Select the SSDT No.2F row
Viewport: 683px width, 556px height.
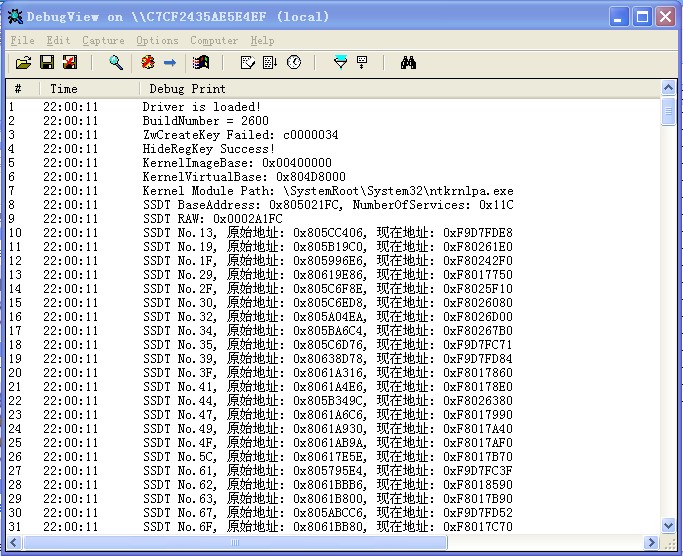coord(333,288)
